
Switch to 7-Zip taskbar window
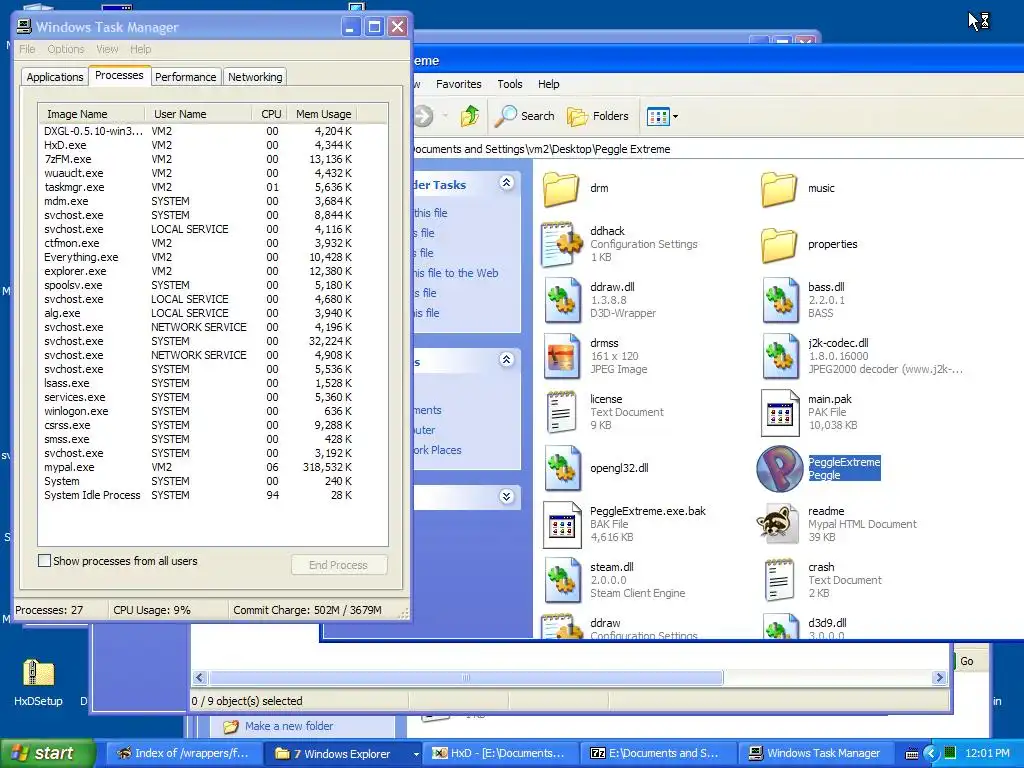pos(658,754)
